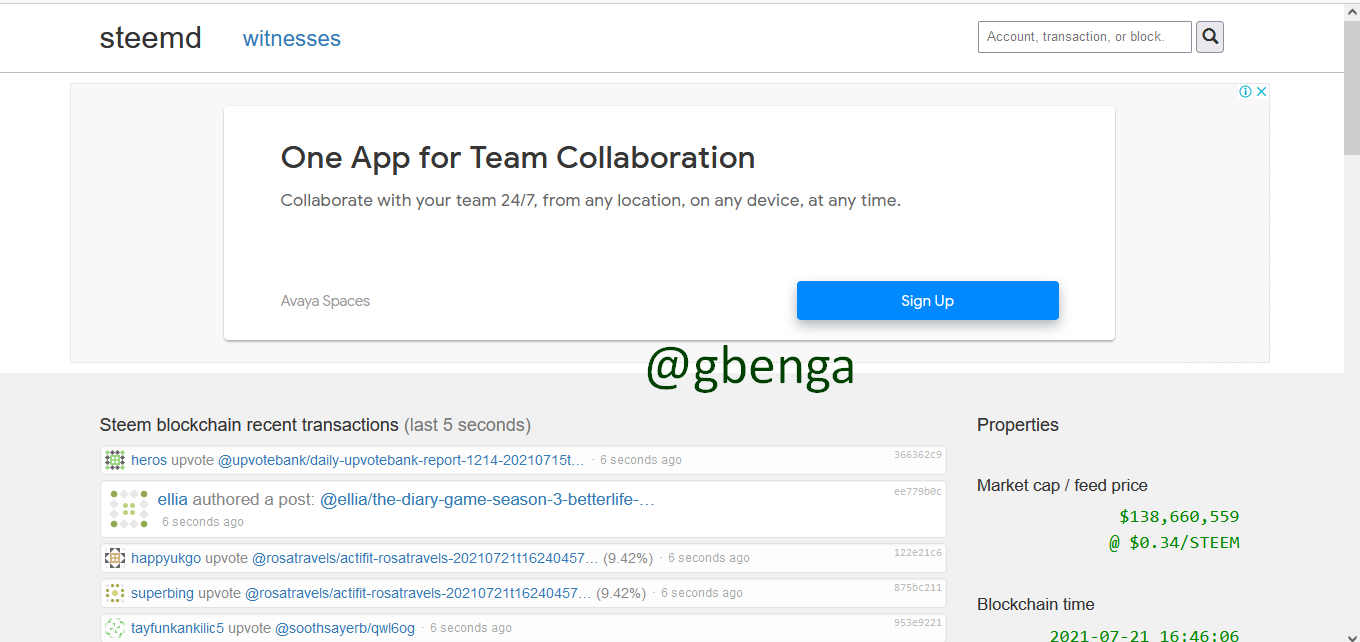Click the ad info icon

[x=1245, y=92]
